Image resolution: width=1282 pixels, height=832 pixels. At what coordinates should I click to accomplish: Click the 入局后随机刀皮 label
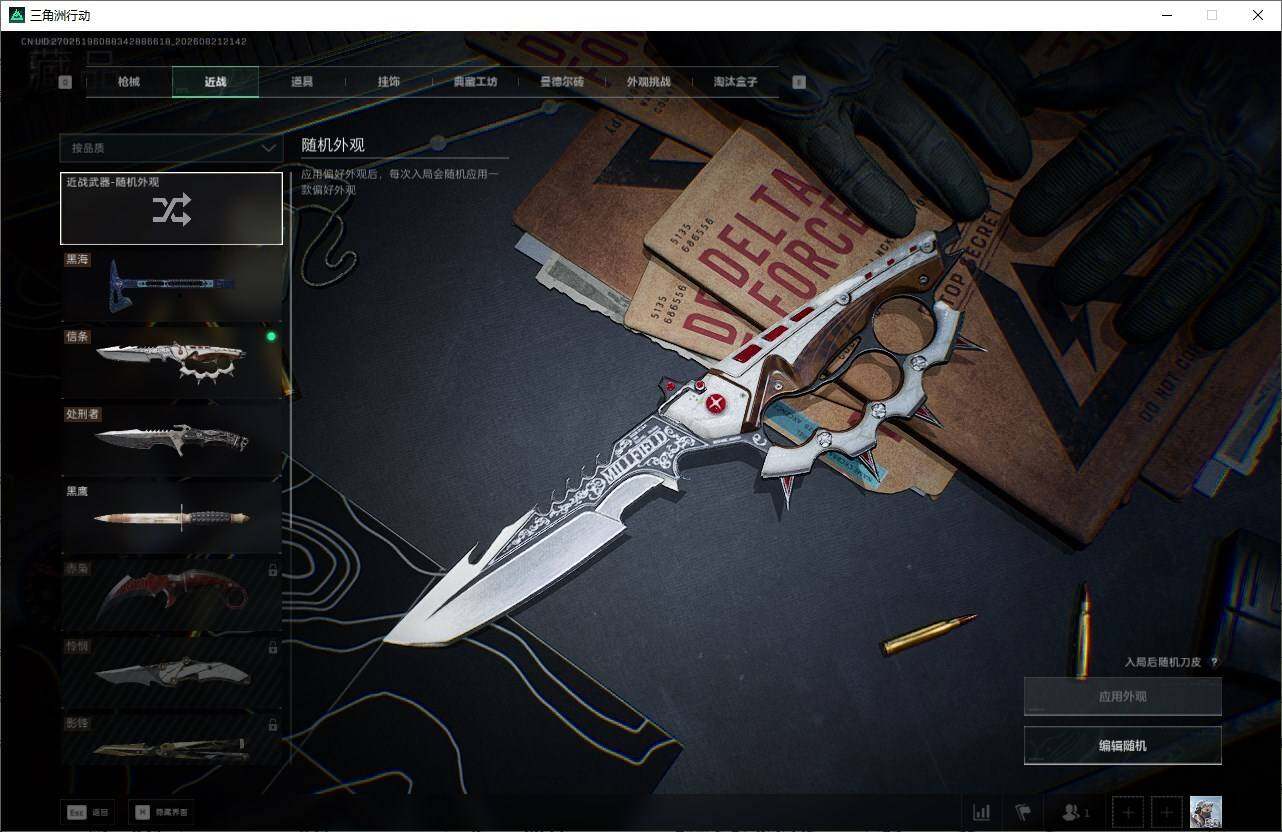click(x=1163, y=662)
